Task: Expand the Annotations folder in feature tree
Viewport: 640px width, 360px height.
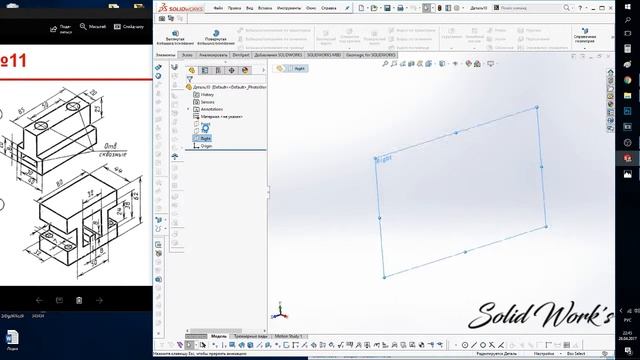Action: coord(188,109)
